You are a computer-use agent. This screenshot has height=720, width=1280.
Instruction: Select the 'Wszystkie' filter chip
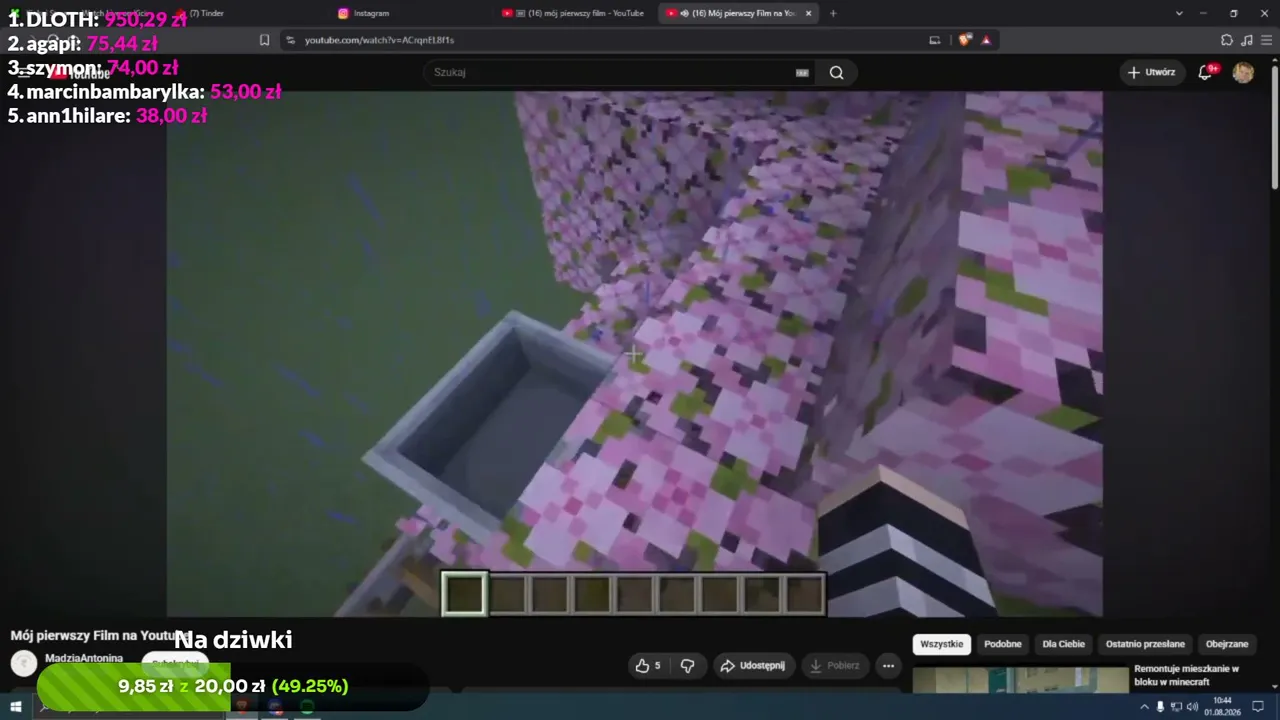coord(941,644)
